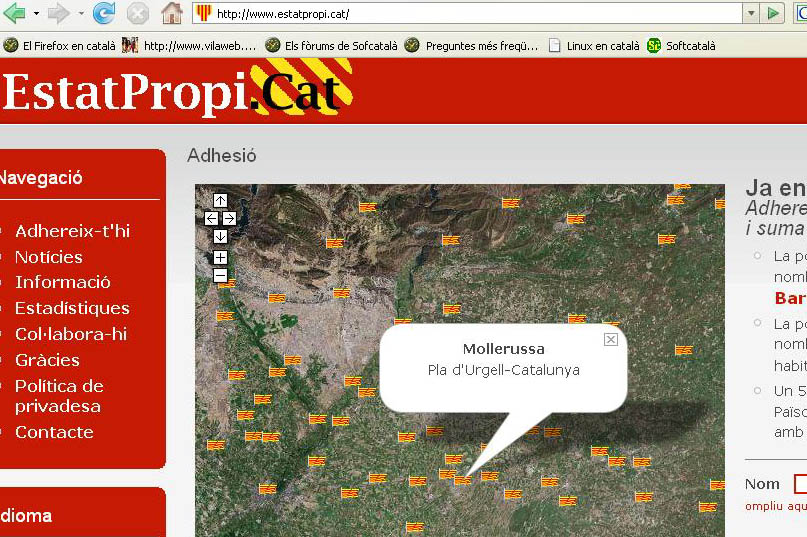The height and width of the screenshot is (537, 807).
Task: Open the Adhereix-t'hi navigation link
Action: [72, 231]
